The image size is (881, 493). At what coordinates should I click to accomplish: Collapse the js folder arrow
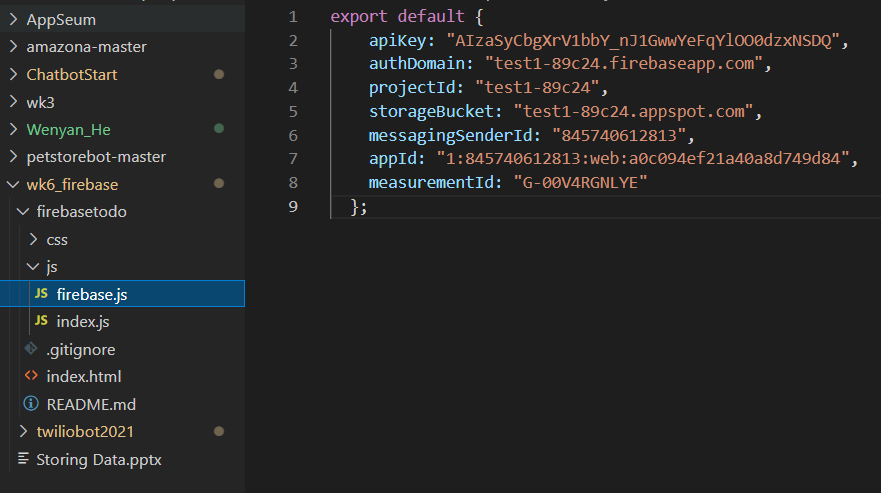pos(33,267)
